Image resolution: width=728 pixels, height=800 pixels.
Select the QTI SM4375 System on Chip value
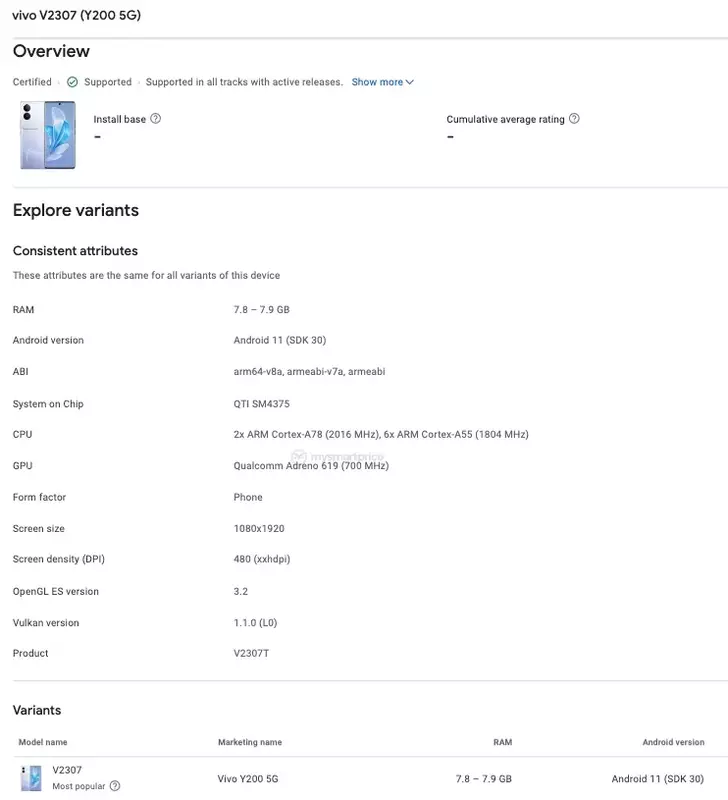click(x=262, y=404)
